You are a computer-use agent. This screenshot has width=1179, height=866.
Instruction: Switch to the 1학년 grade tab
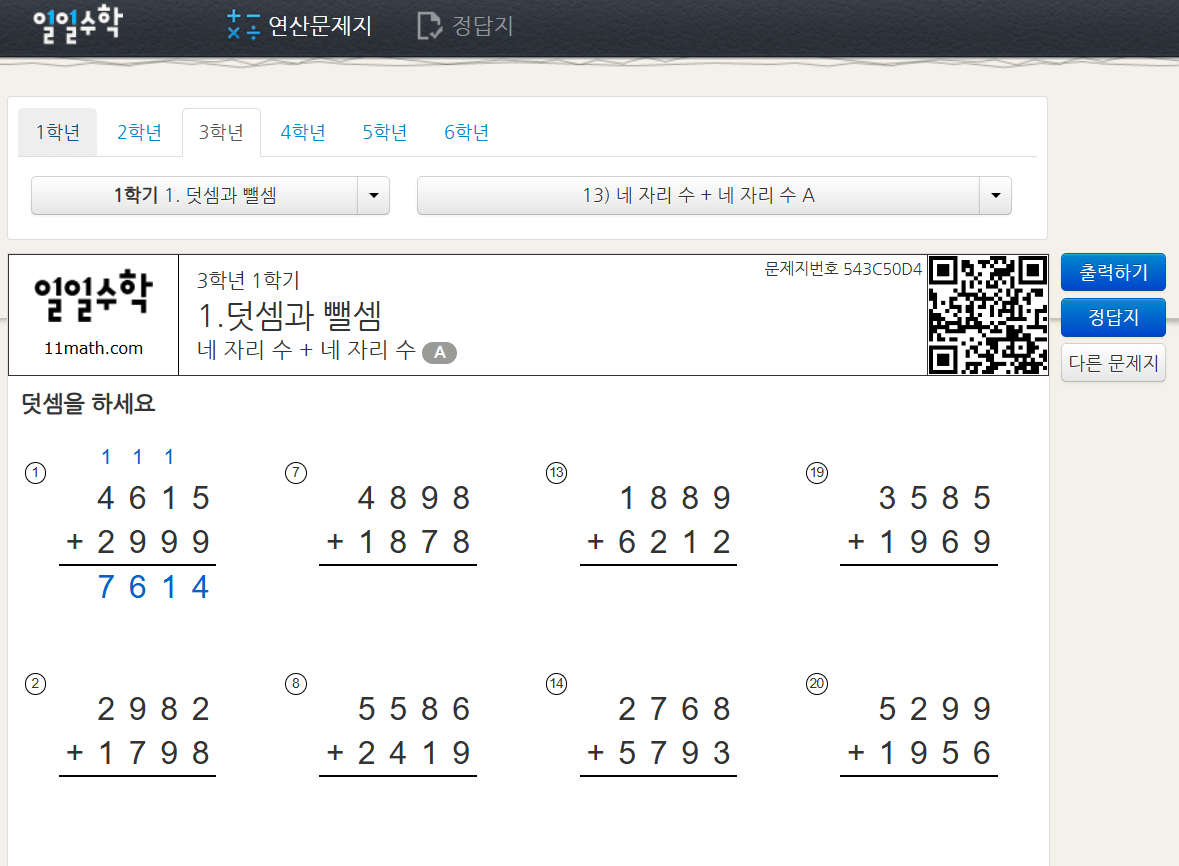pyautogui.click(x=57, y=131)
